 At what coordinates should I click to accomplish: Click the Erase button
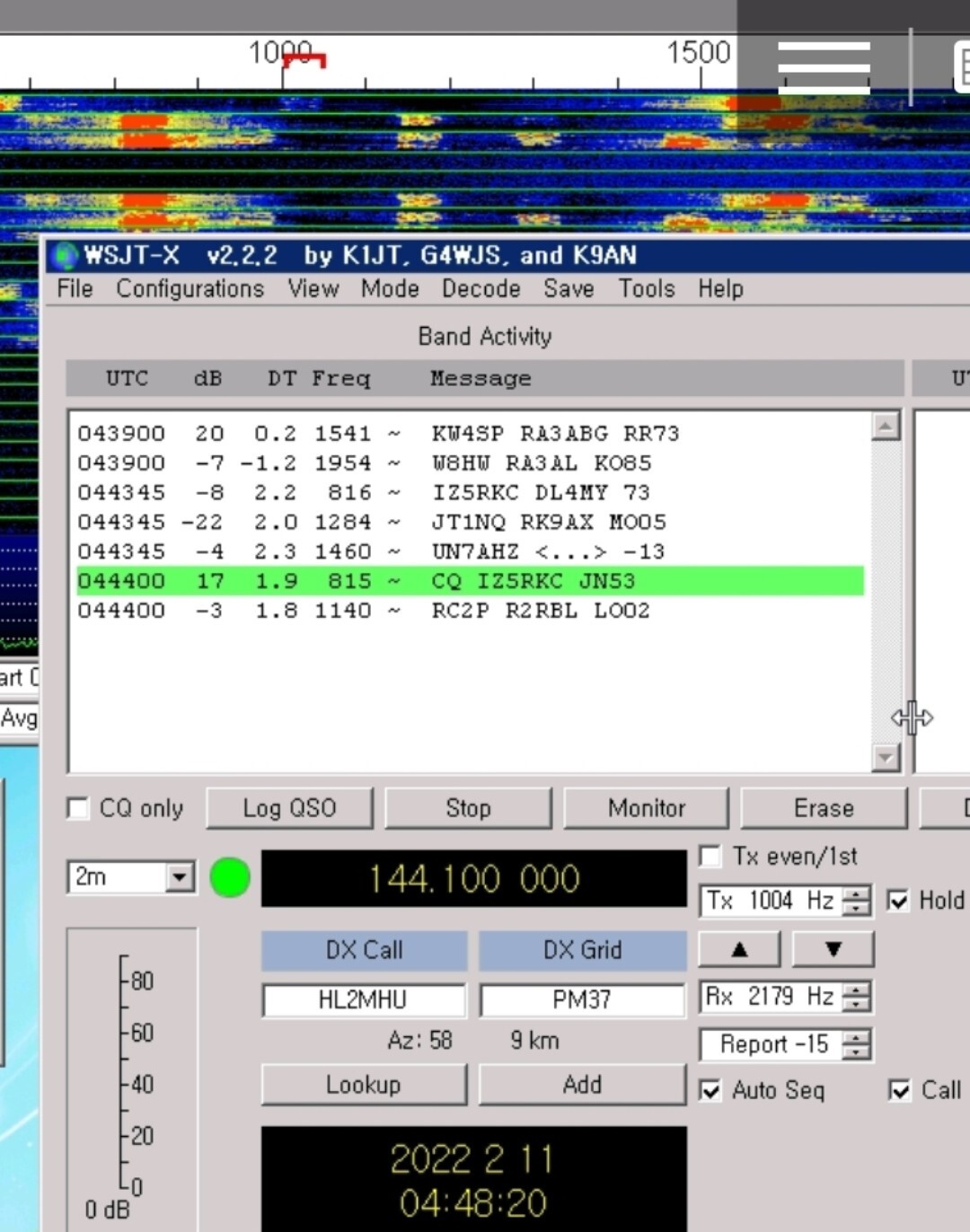(824, 808)
